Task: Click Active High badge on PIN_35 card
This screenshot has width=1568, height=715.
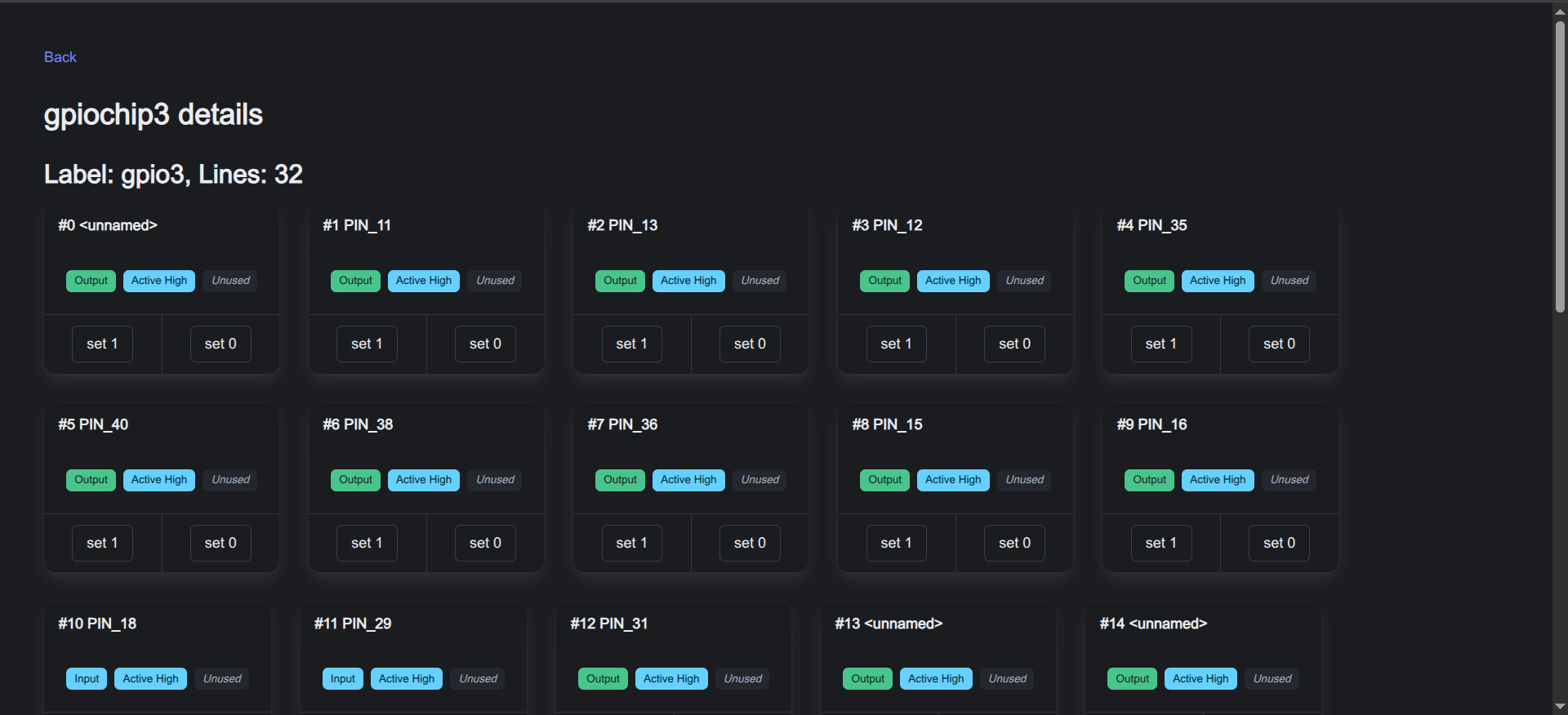Action: [x=1218, y=281]
